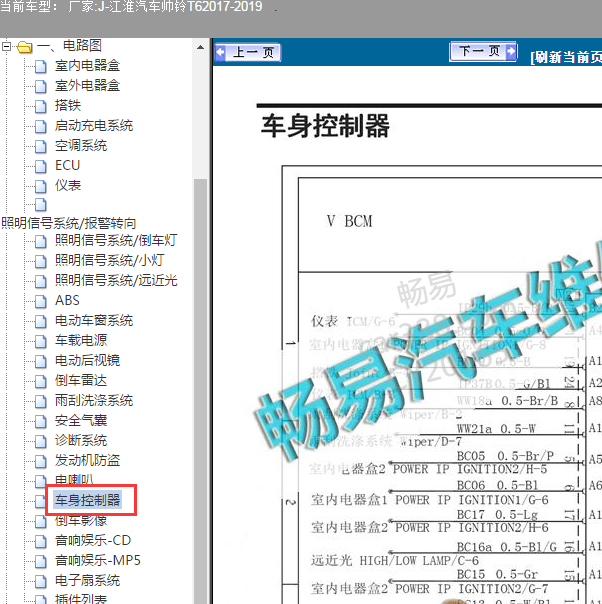Go to previous page with 上一页
The image size is (602, 604).
coord(248,52)
